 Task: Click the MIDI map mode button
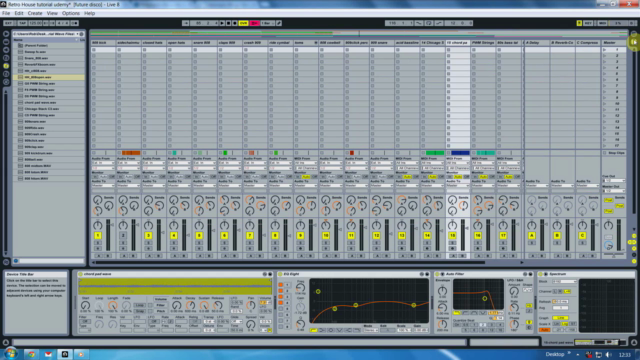pyautogui.click(x=602, y=23)
